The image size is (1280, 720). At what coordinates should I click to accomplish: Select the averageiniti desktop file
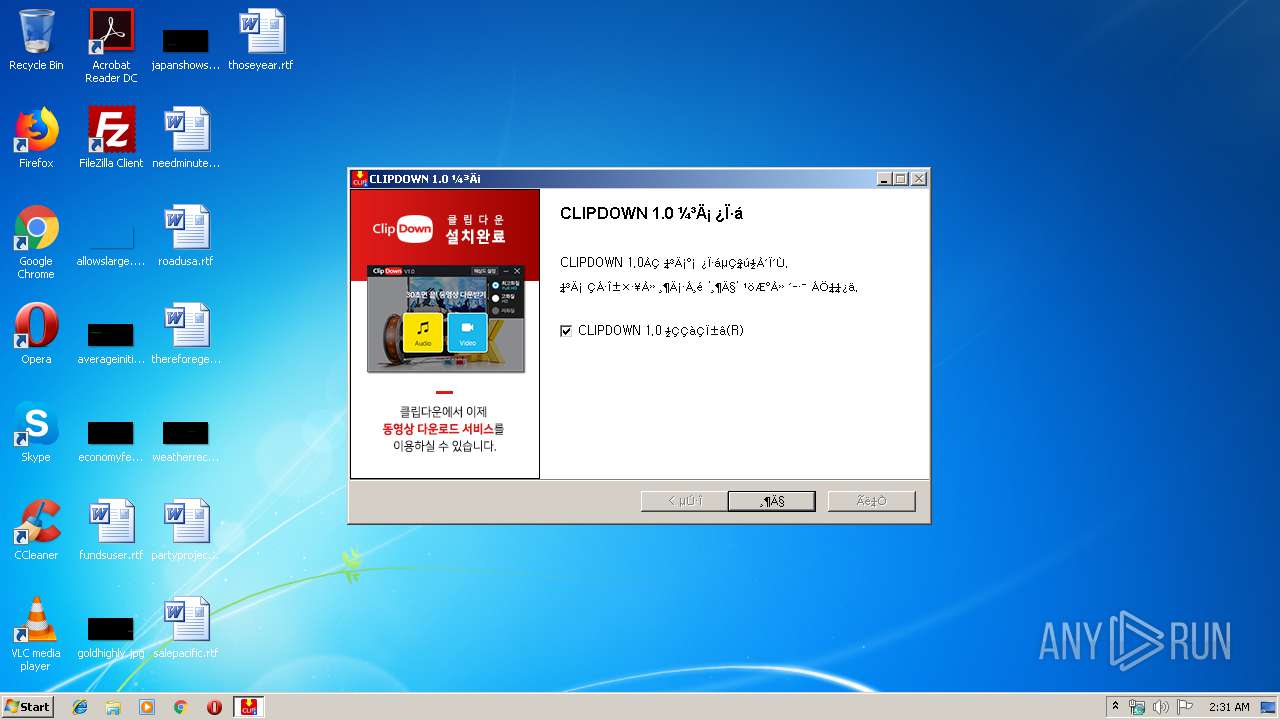111,343
